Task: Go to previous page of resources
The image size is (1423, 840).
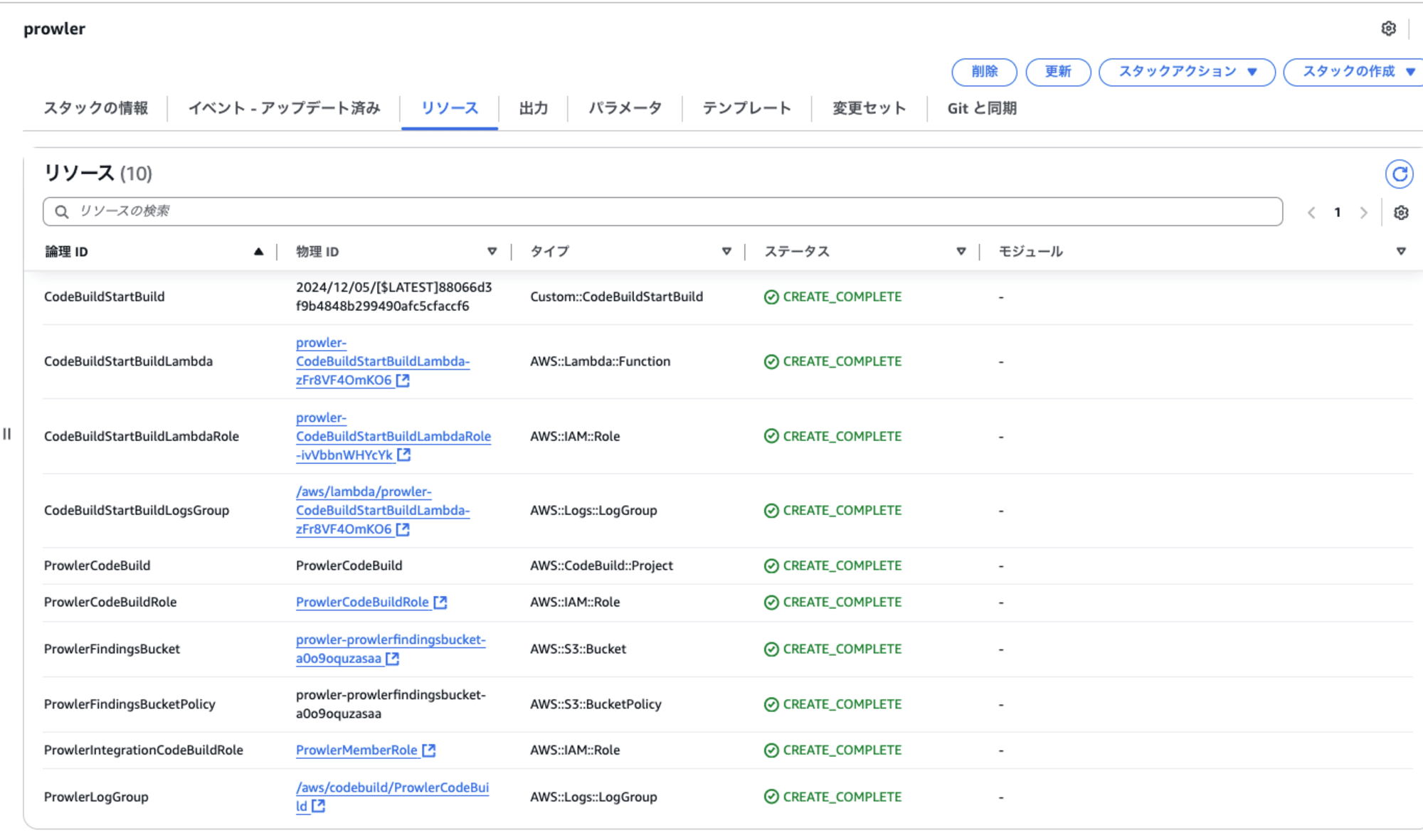Action: [x=1311, y=213]
